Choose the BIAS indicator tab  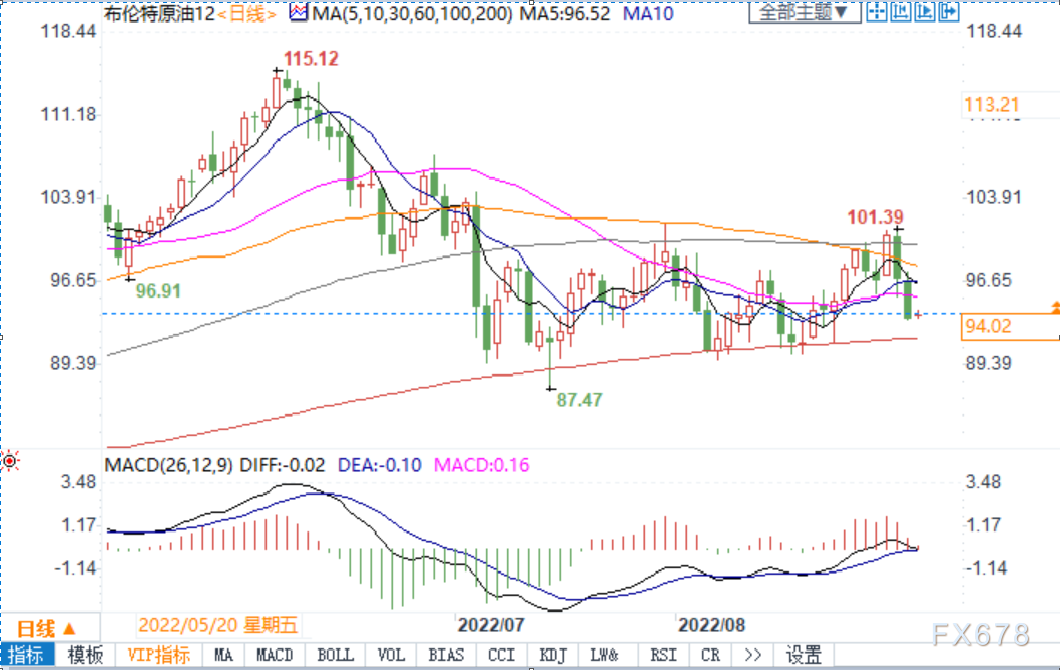click(x=446, y=654)
